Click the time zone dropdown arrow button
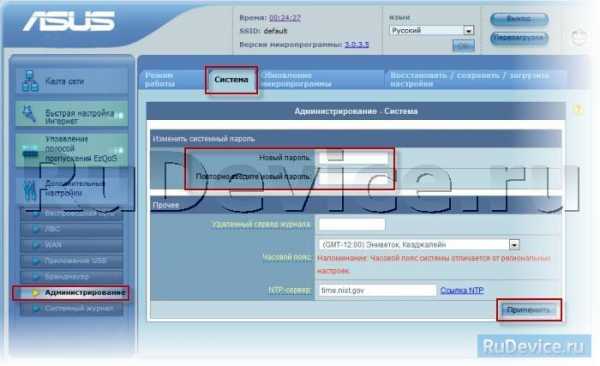The height and width of the screenshot is (366, 600). pyautogui.click(x=514, y=244)
